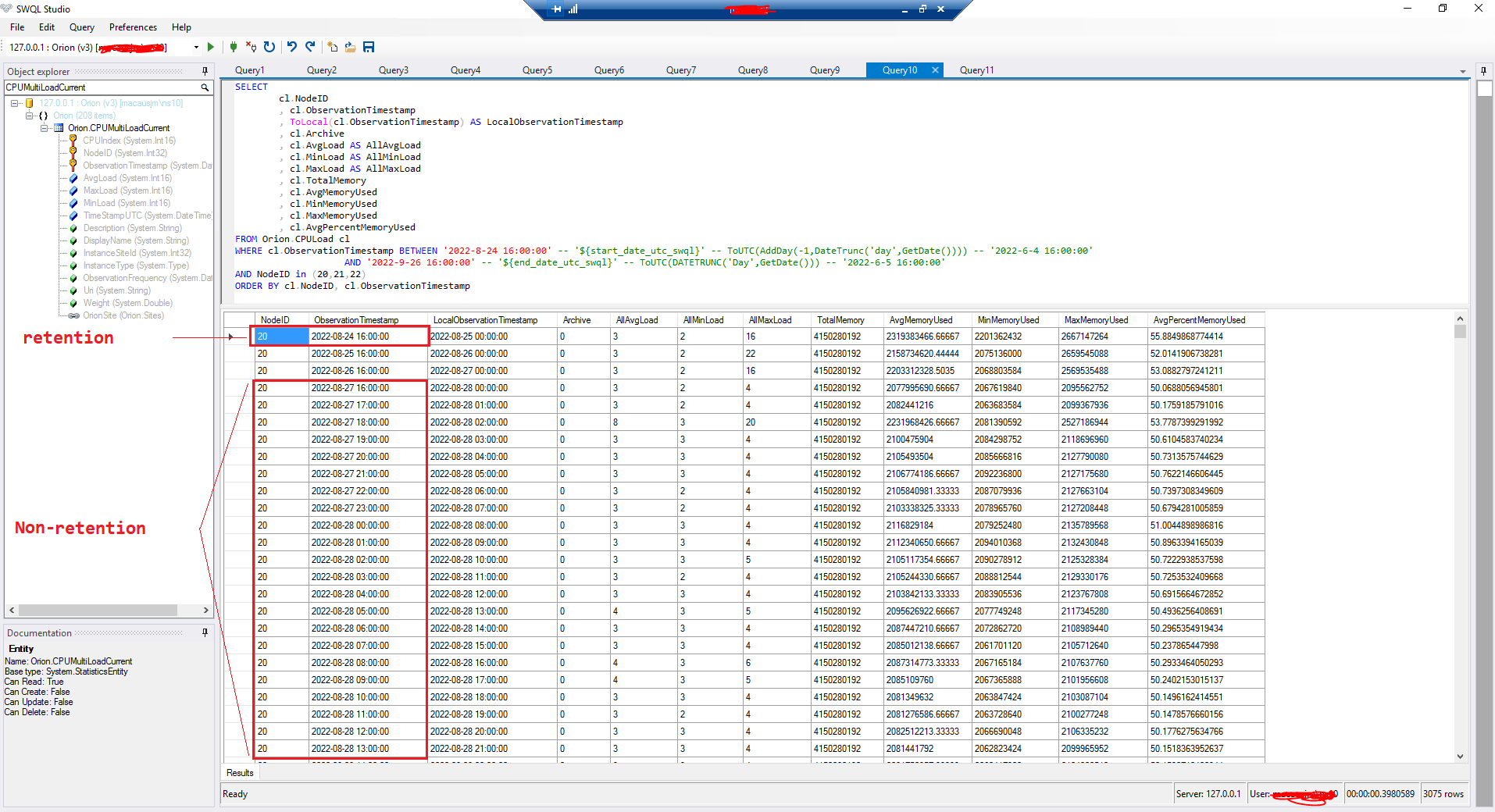Screen dimensions: 1495x812
Task: Click the disconnect plug icon with red X
Action: (x=251, y=48)
